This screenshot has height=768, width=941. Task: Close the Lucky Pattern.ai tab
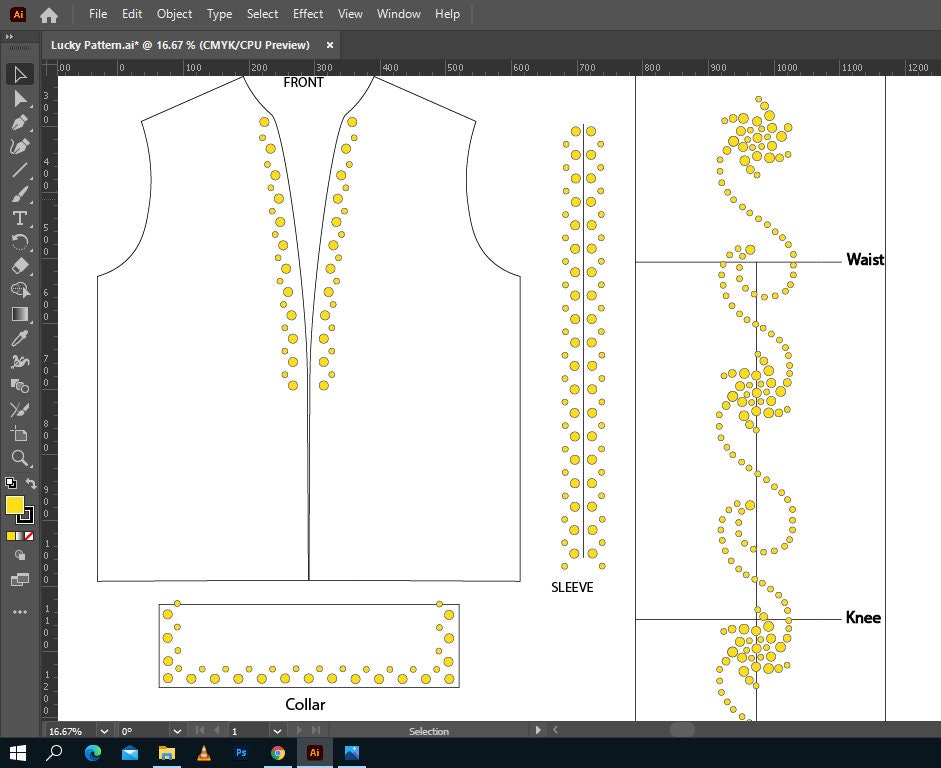329,45
